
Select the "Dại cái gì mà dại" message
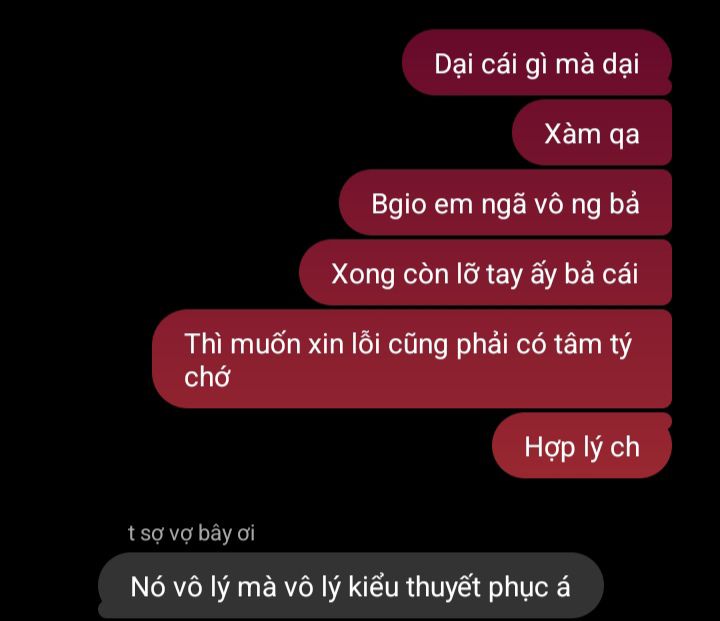(x=537, y=62)
